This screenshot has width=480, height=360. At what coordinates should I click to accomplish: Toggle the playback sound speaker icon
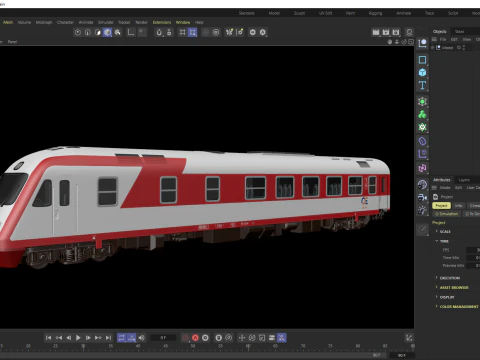[142, 338]
